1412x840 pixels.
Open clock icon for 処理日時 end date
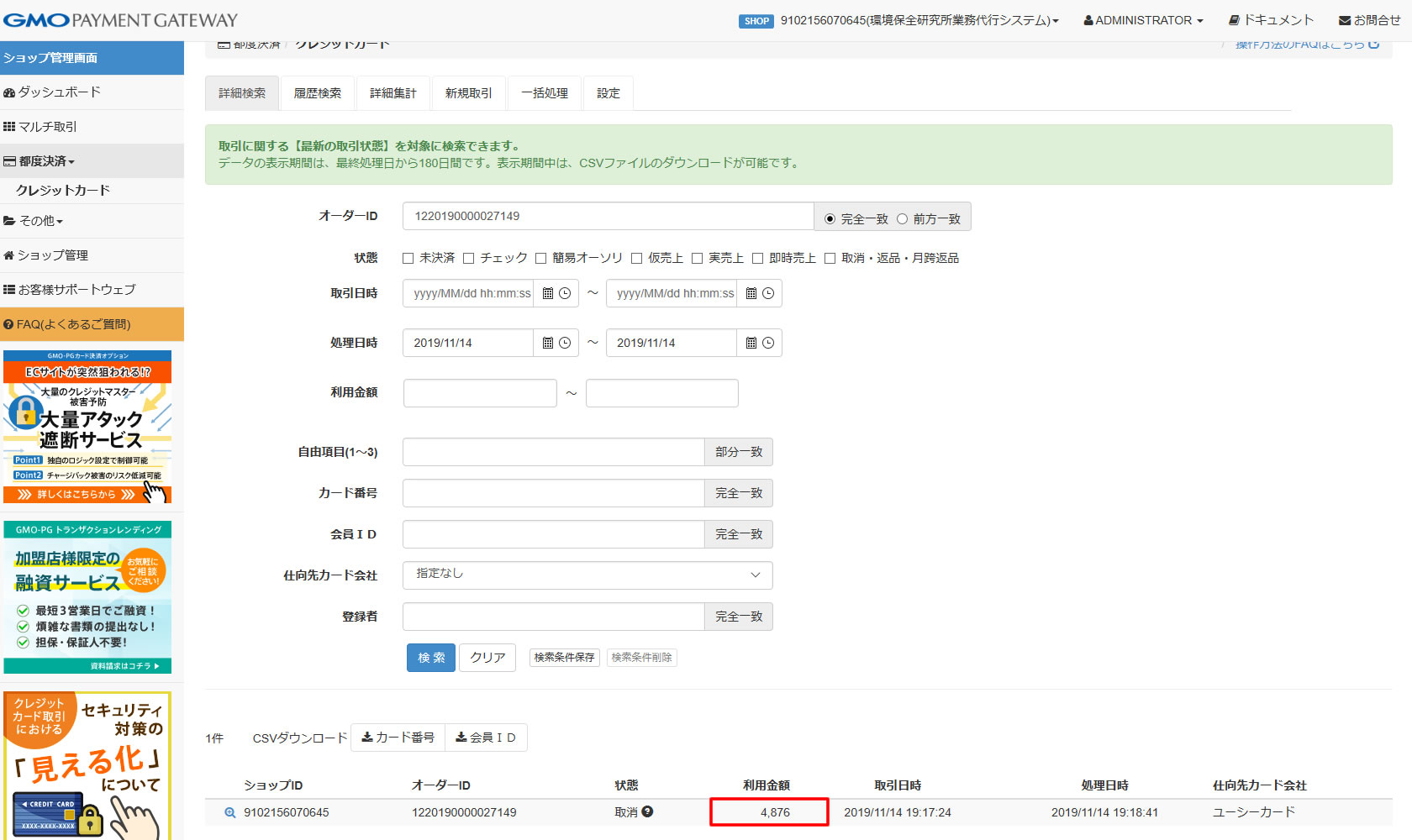768,343
